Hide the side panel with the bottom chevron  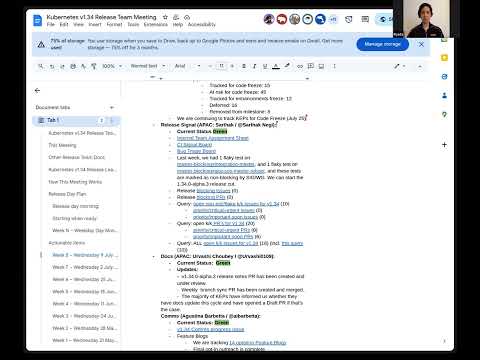tap(444, 341)
